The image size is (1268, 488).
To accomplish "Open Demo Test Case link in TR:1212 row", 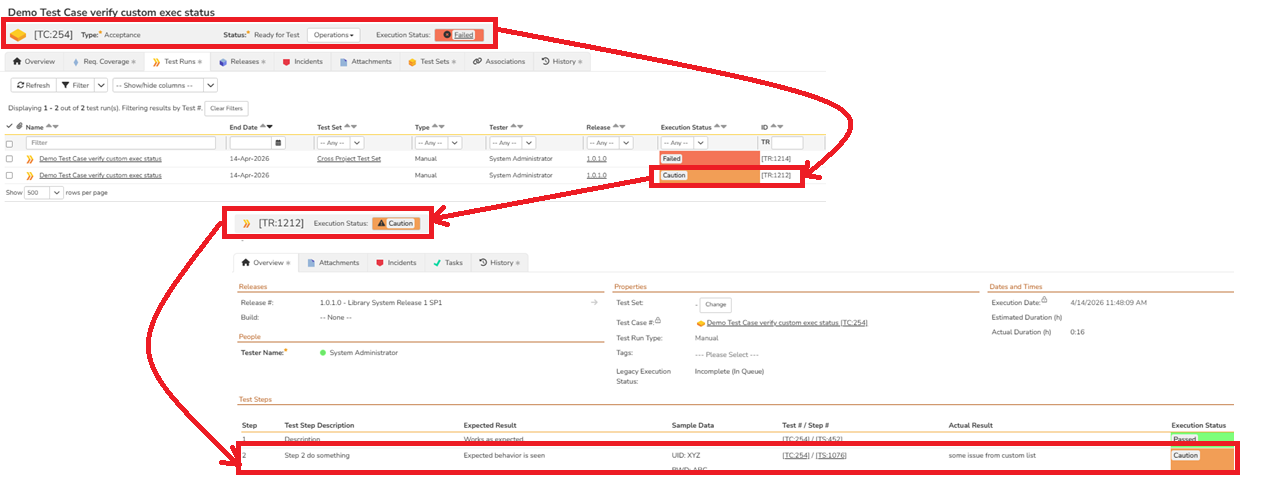I will 100,175.
